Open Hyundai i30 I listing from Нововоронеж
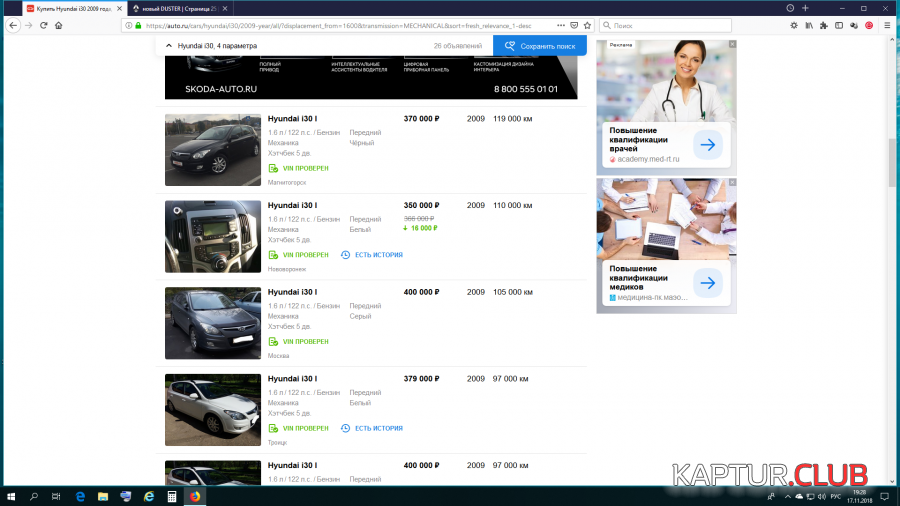The height and width of the screenshot is (506, 900). [292, 205]
